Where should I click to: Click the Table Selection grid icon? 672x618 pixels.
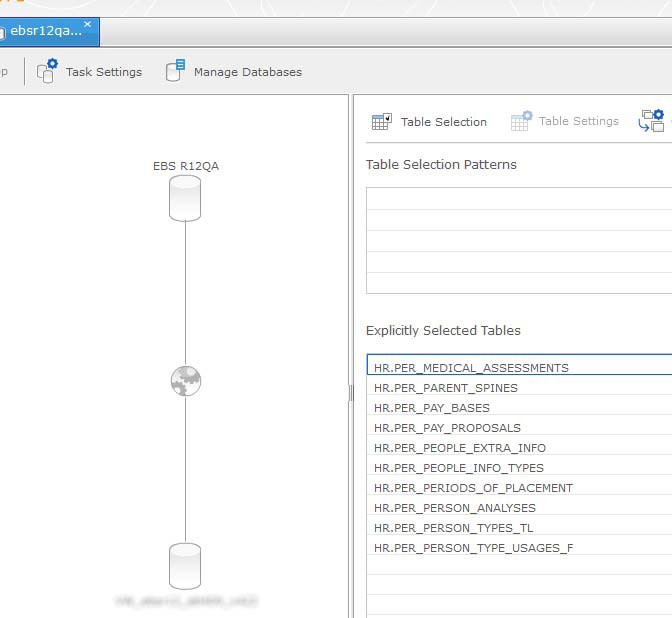pyautogui.click(x=381, y=121)
